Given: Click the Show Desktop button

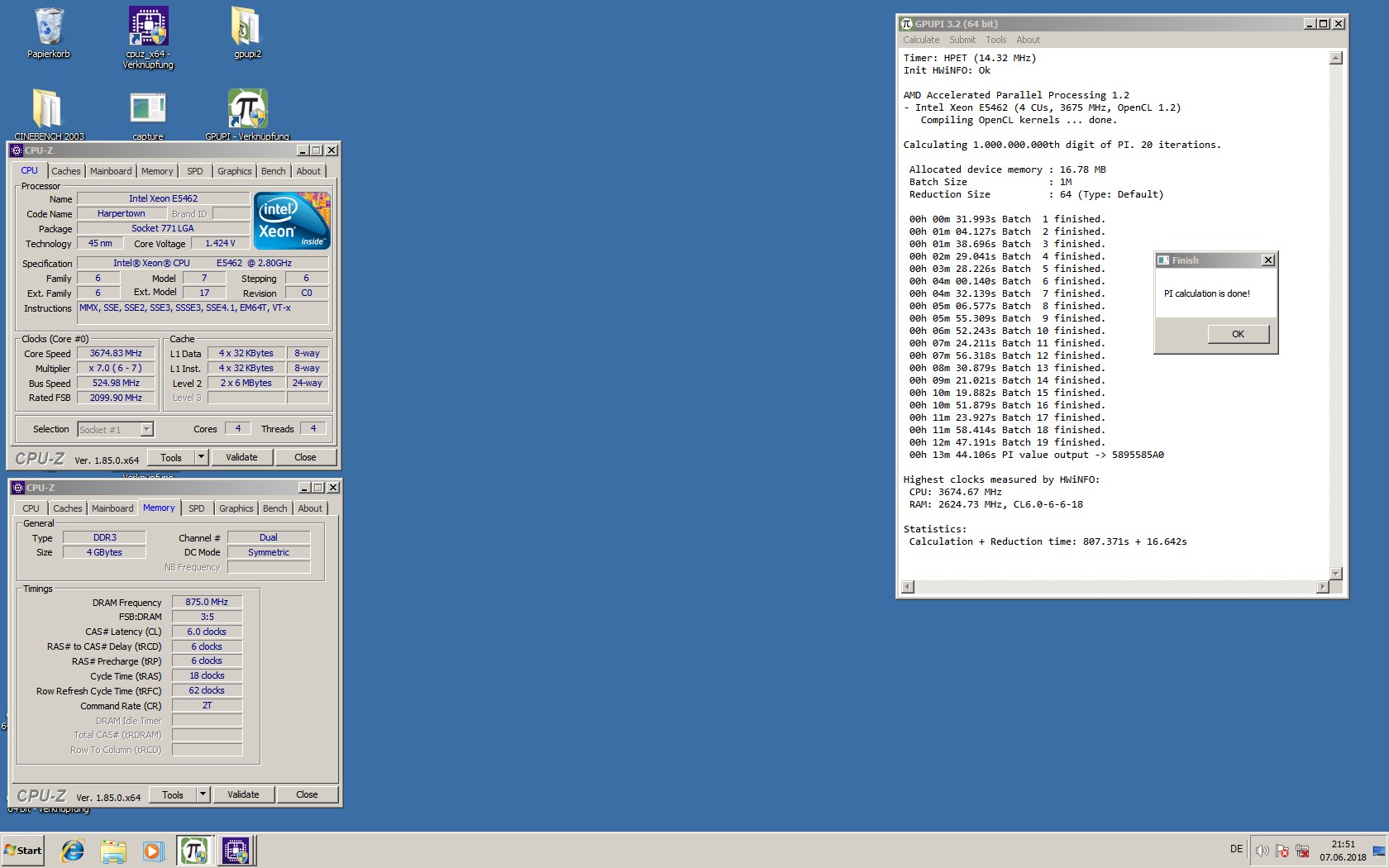Looking at the screenshot, I should click(1379, 851).
